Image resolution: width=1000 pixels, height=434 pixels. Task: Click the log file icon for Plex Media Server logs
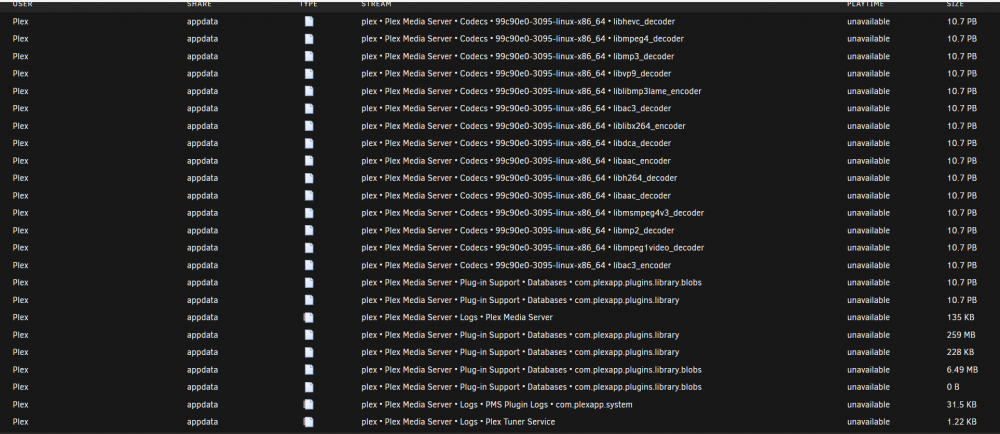(x=309, y=317)
